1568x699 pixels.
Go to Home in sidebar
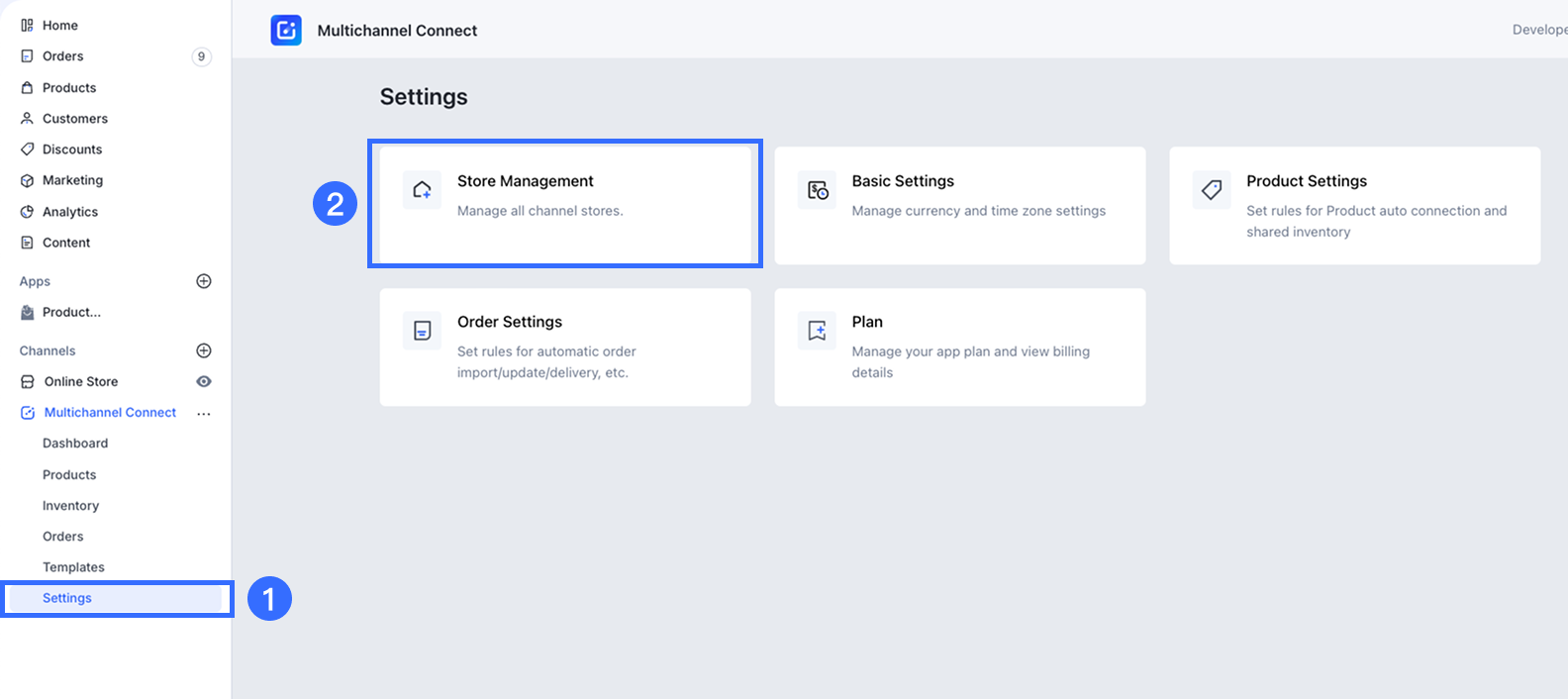[x=59, y=26]
